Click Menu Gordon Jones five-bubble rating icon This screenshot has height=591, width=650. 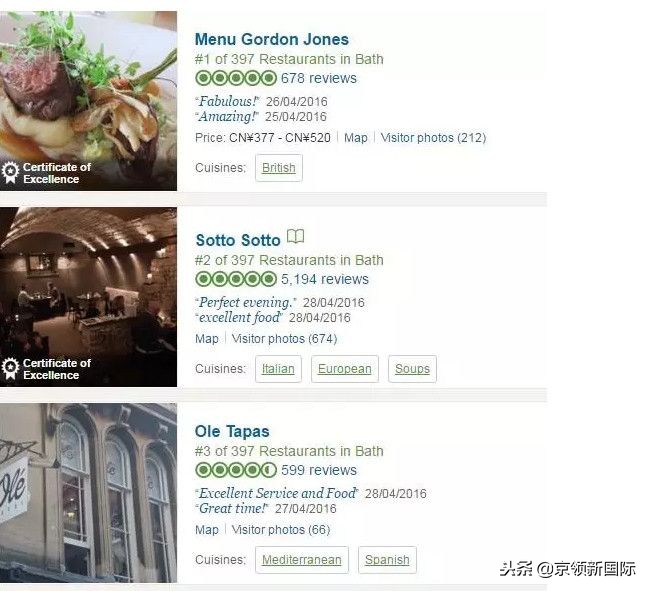coord(236,78)
